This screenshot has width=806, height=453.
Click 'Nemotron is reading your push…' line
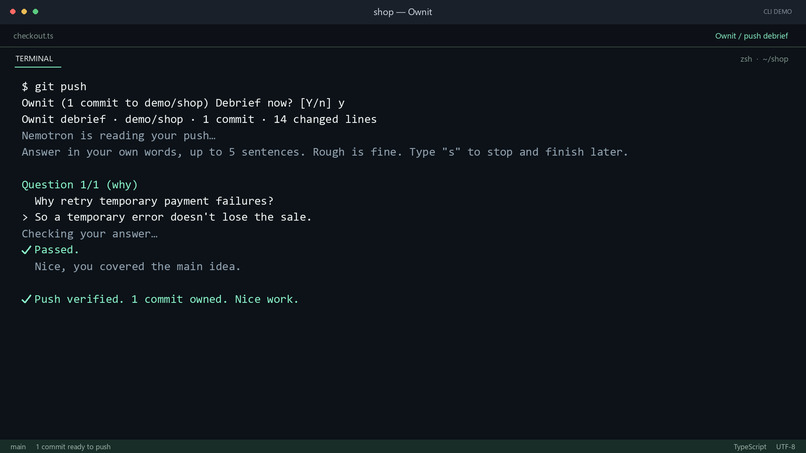coord(118,136)
